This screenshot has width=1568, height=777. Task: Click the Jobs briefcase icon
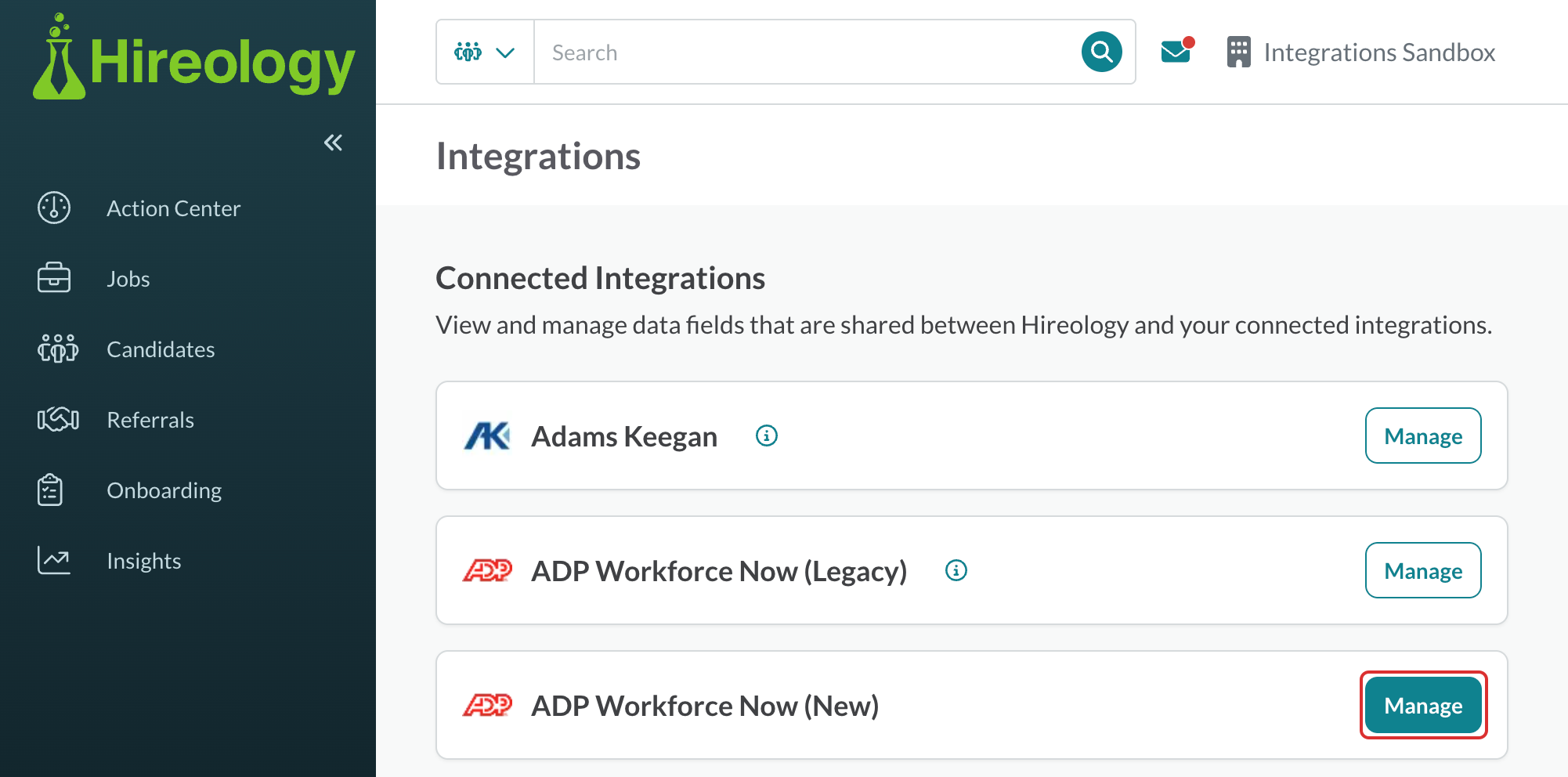pyautogui.click(x=54, y=278)
